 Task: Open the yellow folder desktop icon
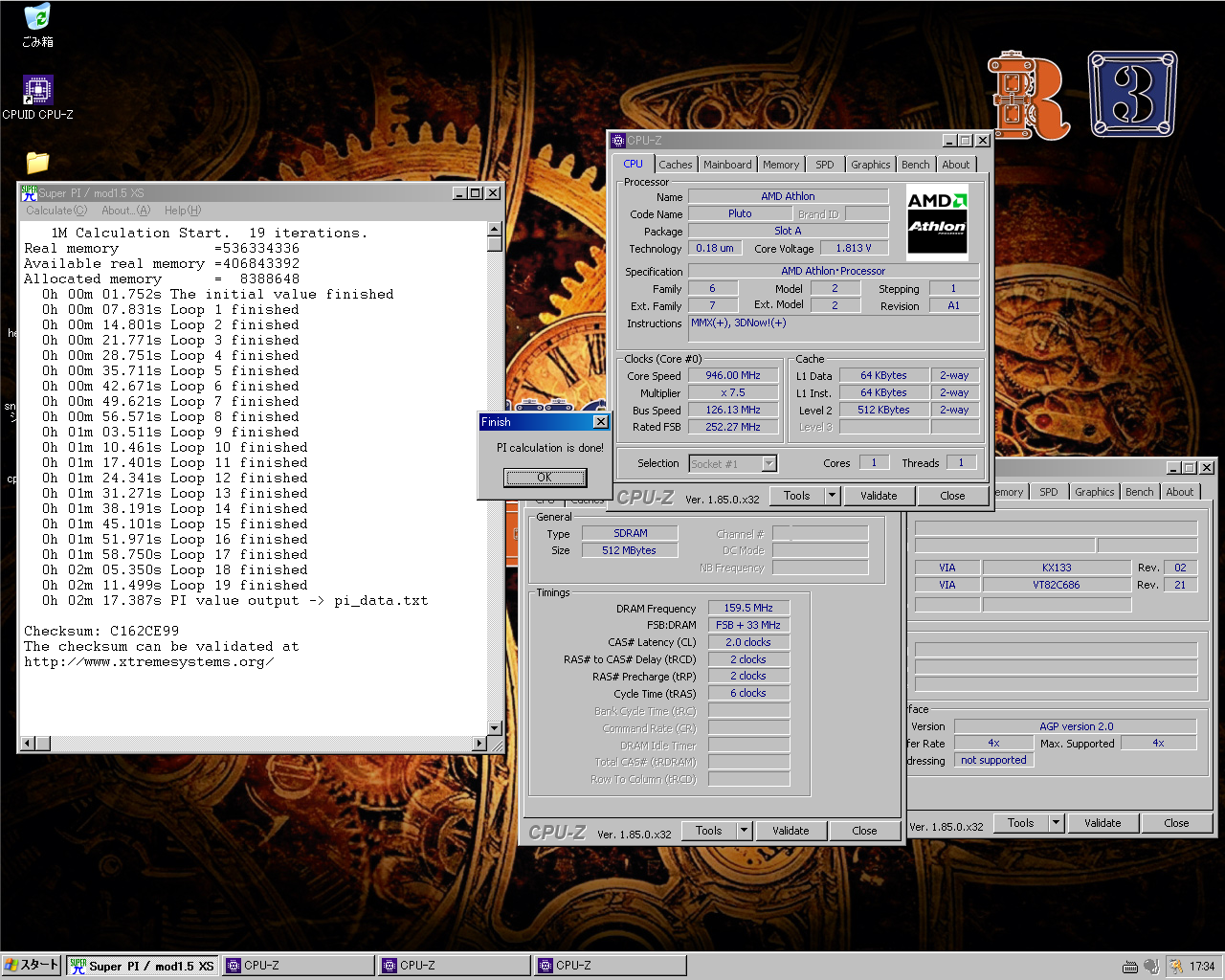(x=37, y=162)
